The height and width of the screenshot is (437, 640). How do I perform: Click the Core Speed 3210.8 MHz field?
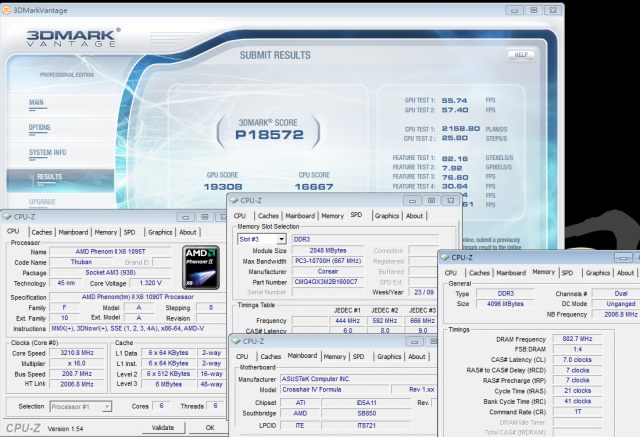(x=77, y=353)
